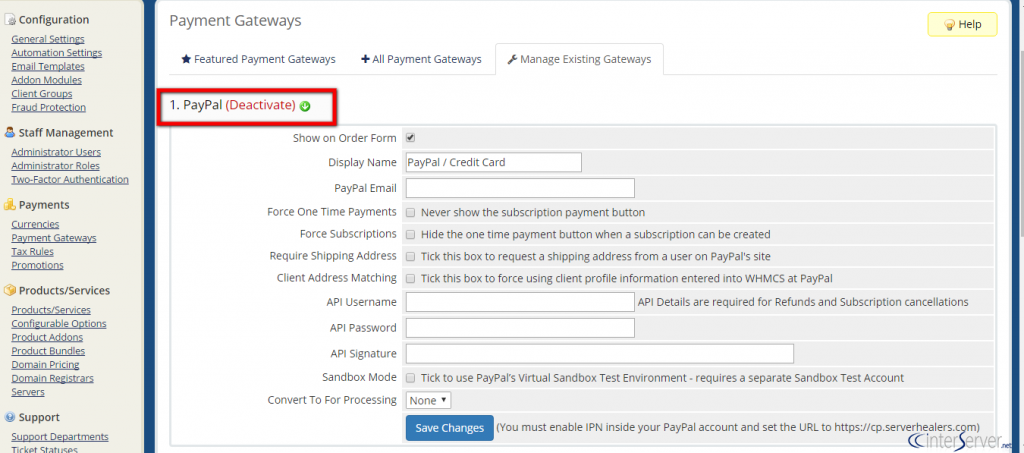Open the Convert To For Processing dropdown
The image size is (1024, 453).
[428, 399]
